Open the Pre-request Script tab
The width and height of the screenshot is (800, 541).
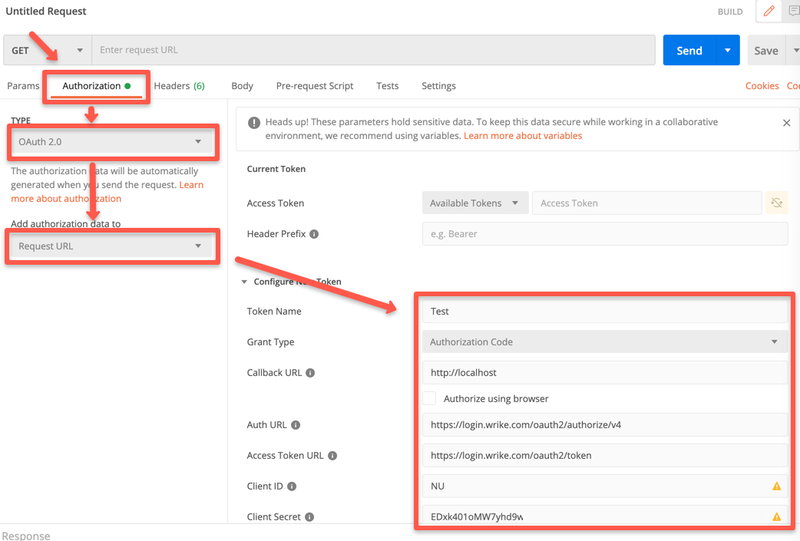(314, 86)
